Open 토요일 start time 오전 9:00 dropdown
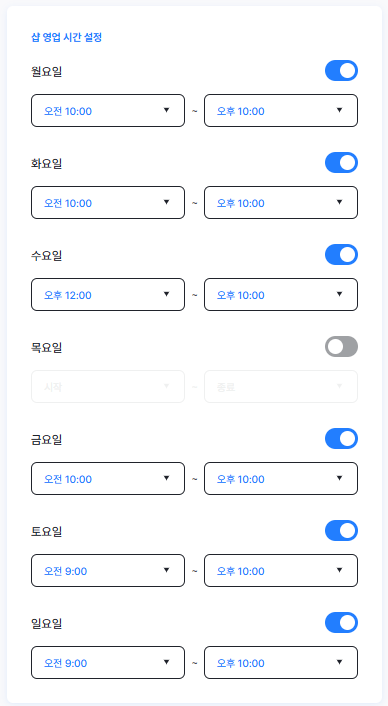 108,570
